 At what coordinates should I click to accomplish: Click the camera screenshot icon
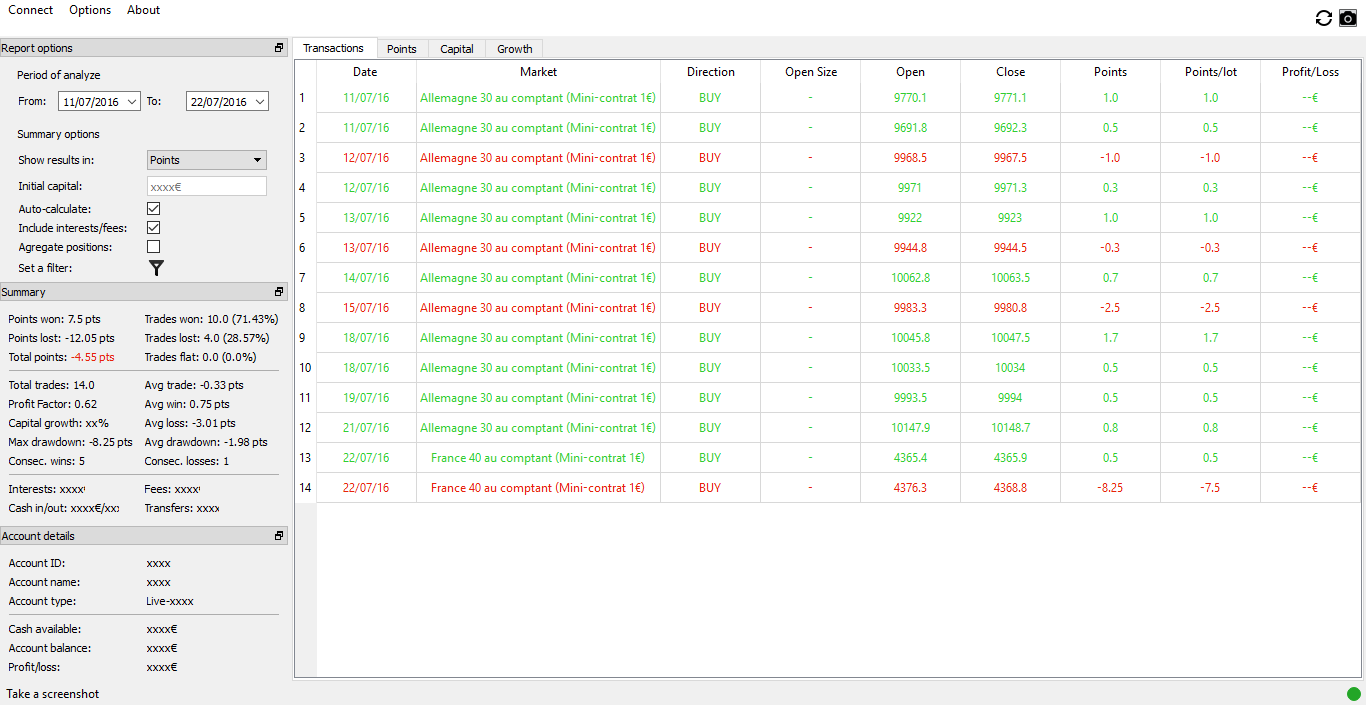pos(1348,18)
